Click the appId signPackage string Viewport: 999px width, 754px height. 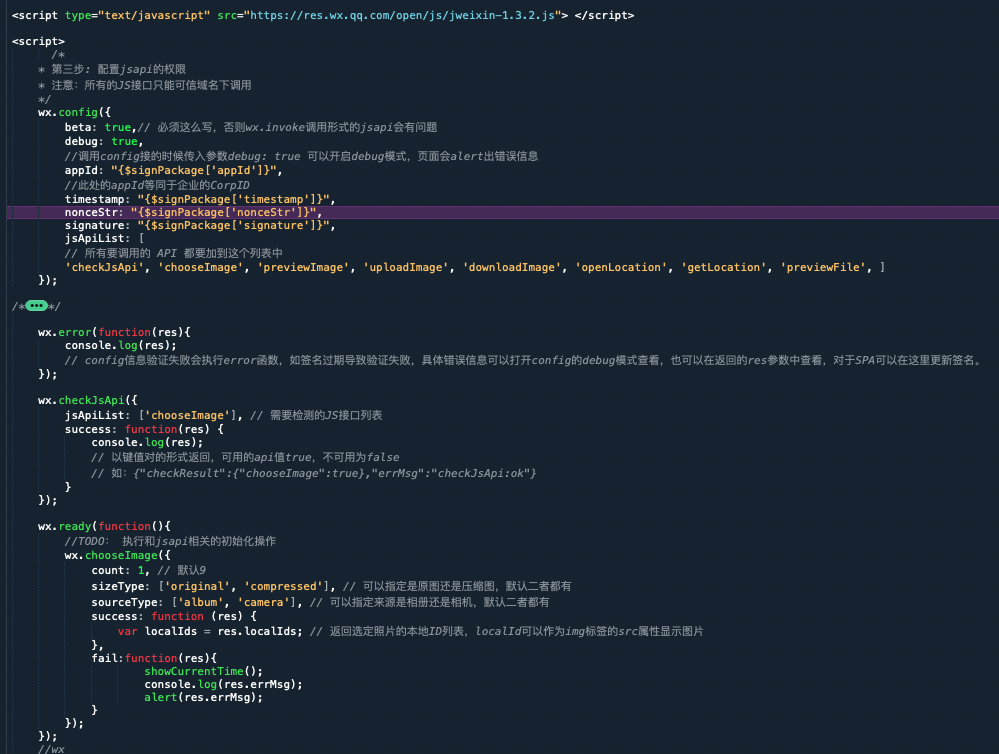point(194,170)
